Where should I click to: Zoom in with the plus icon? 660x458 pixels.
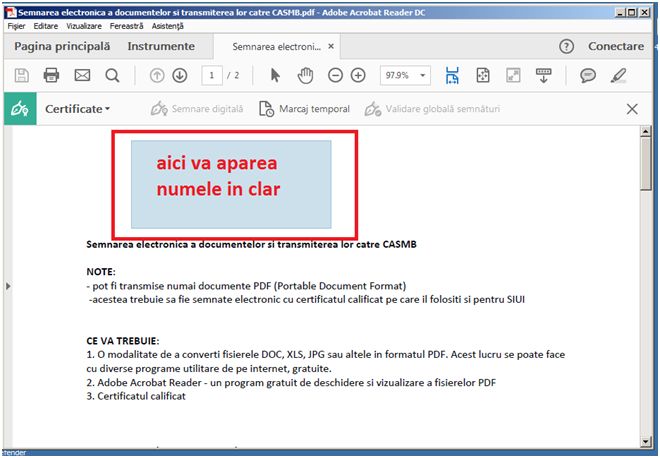coord(358,75)
